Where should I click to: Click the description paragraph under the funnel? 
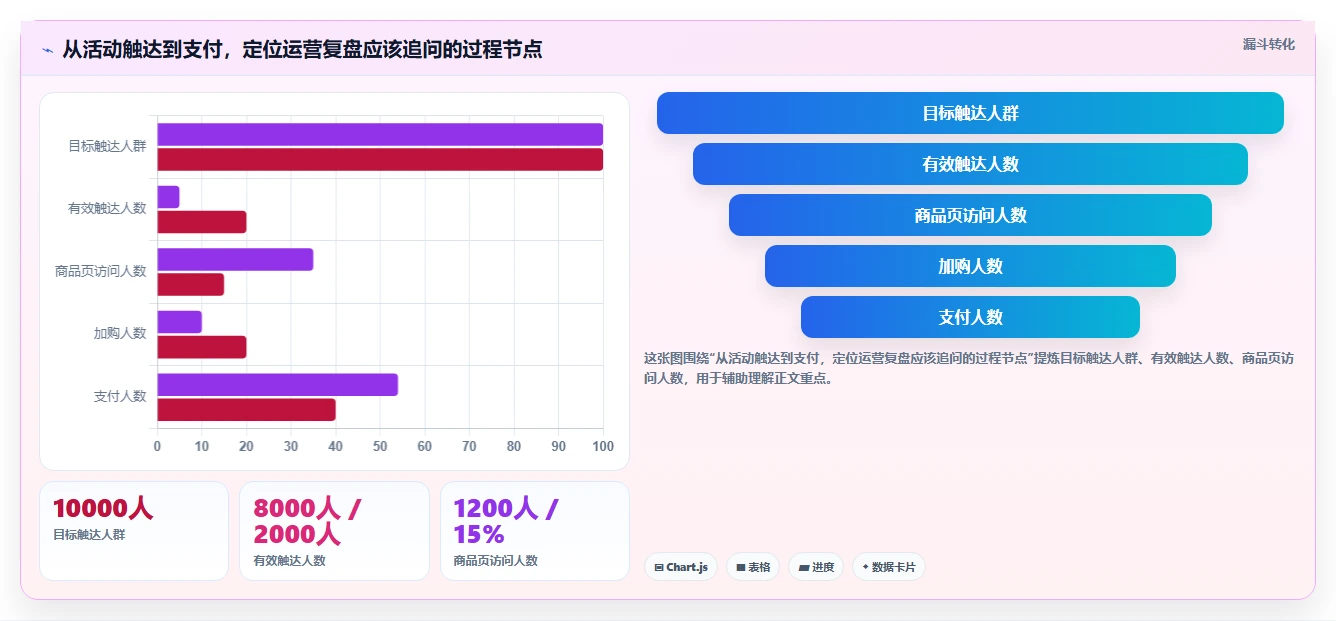(x=969, y=368)
